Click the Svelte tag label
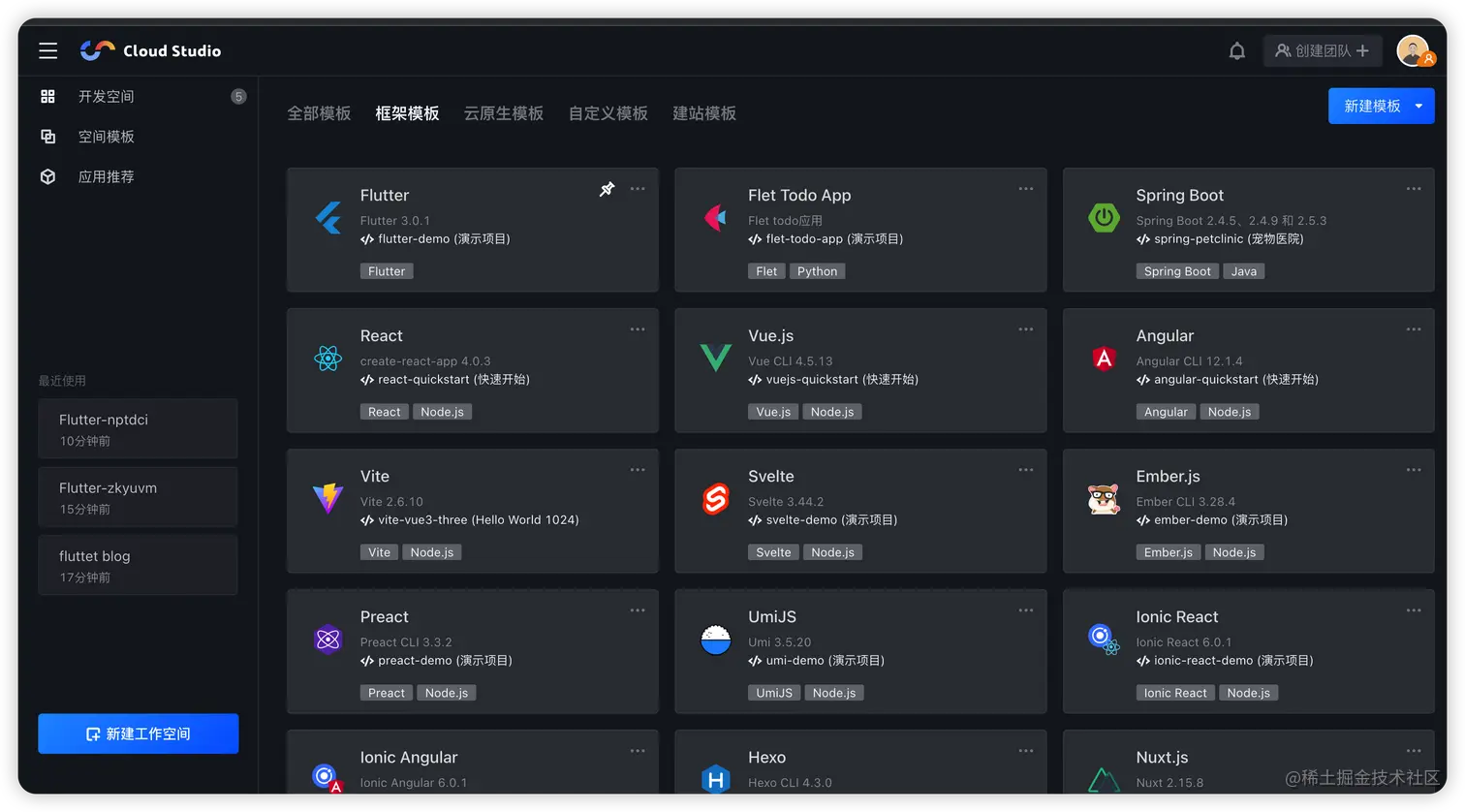Image resolution: width=1465 pixels, height=812 pixels. [773, 552]
